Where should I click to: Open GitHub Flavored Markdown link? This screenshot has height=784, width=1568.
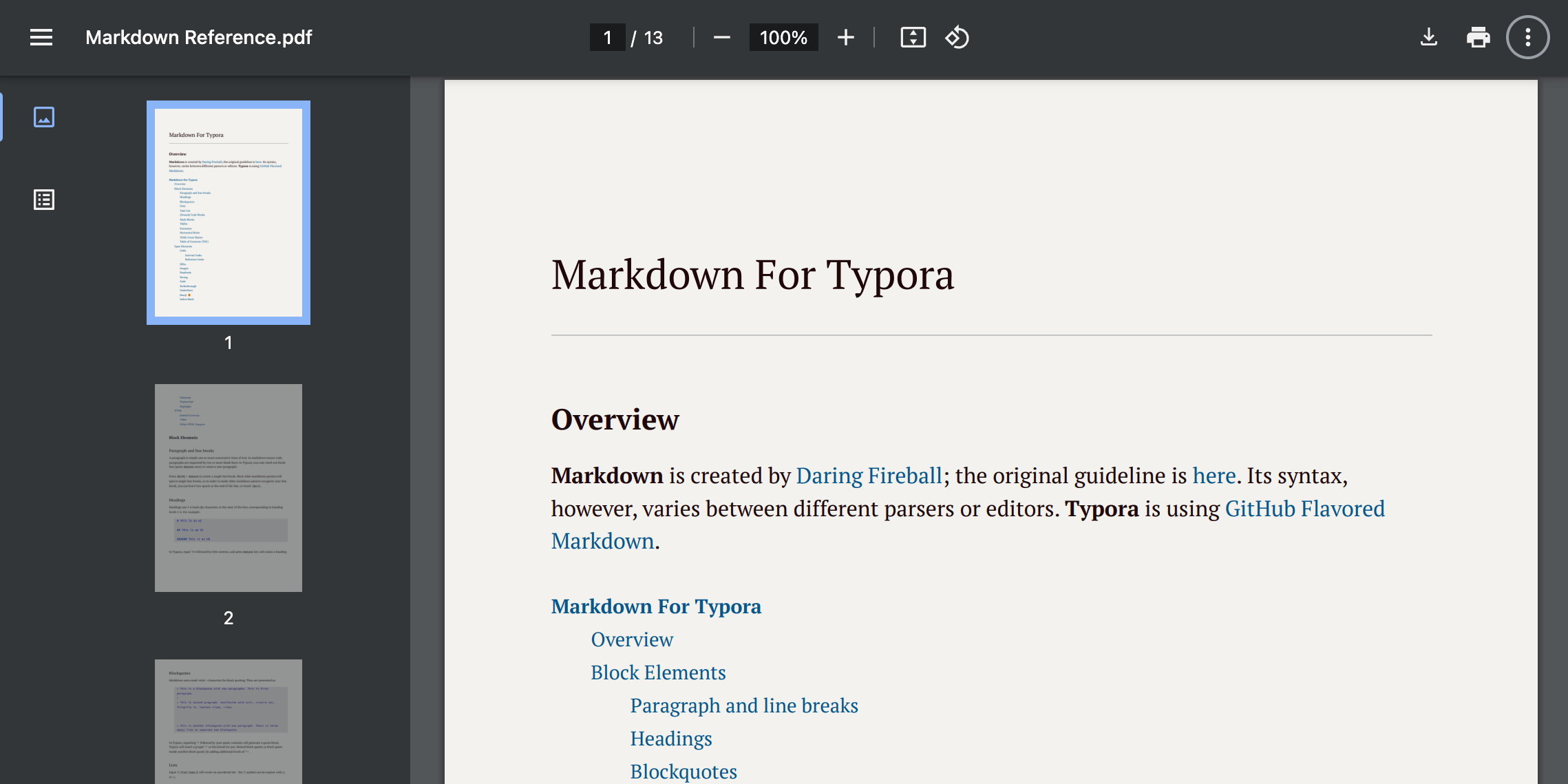(1304, 509)
